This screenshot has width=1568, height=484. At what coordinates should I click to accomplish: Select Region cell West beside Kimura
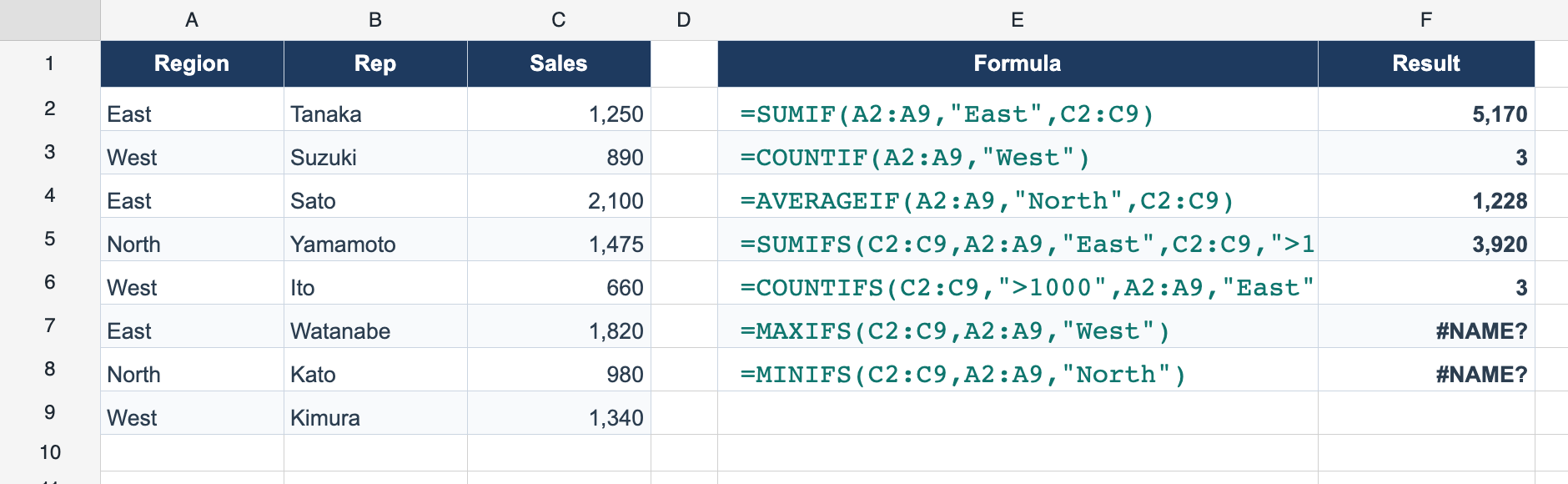coord(192,413)
